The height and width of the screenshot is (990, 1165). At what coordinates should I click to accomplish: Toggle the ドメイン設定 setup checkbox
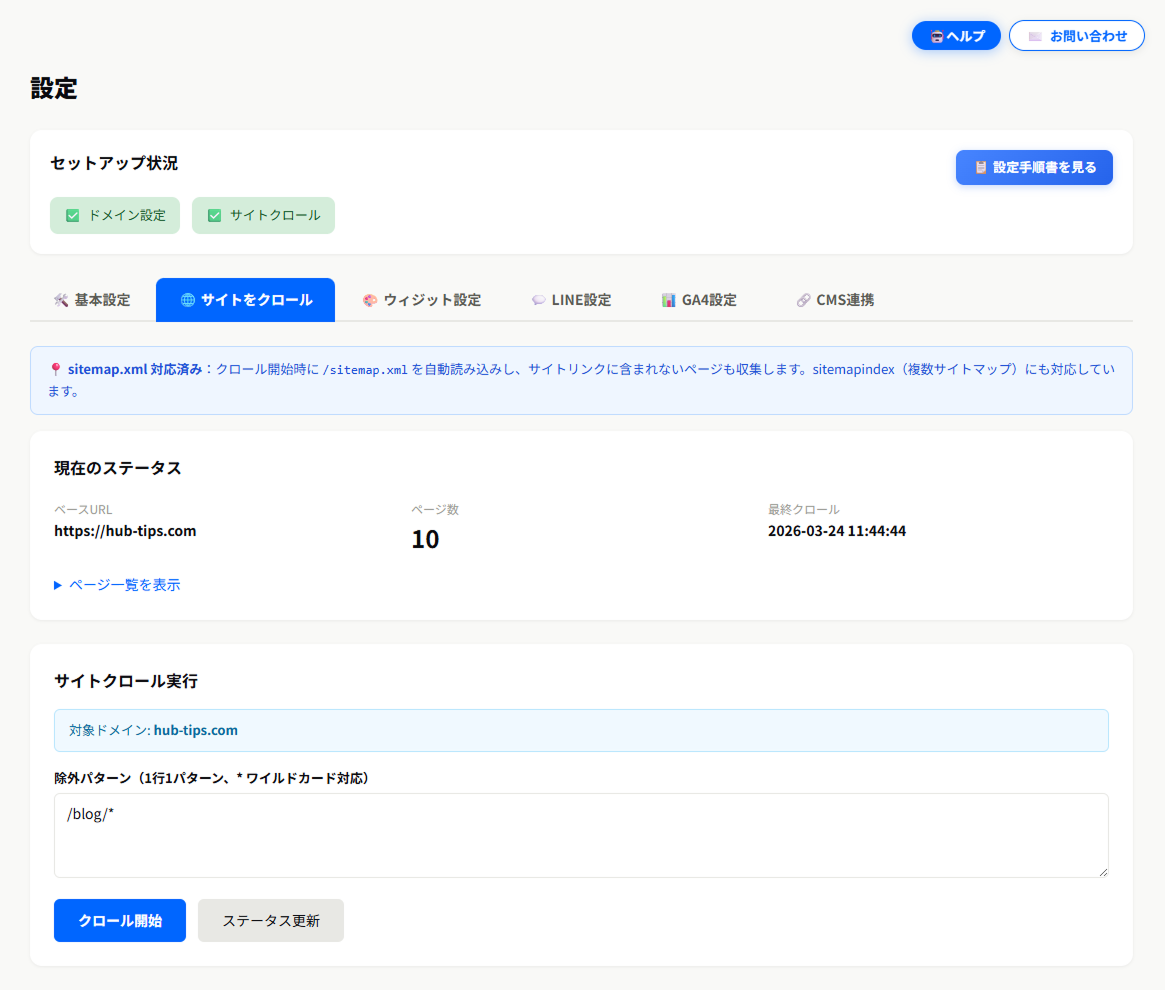72,215
